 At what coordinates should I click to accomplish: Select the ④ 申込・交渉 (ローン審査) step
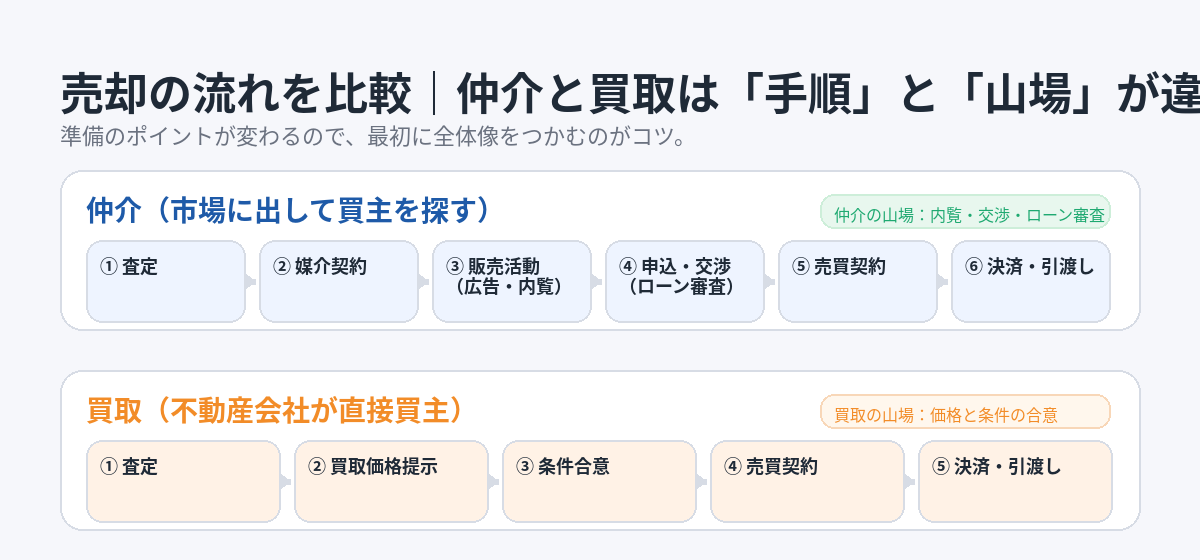(x=685, y=281)
